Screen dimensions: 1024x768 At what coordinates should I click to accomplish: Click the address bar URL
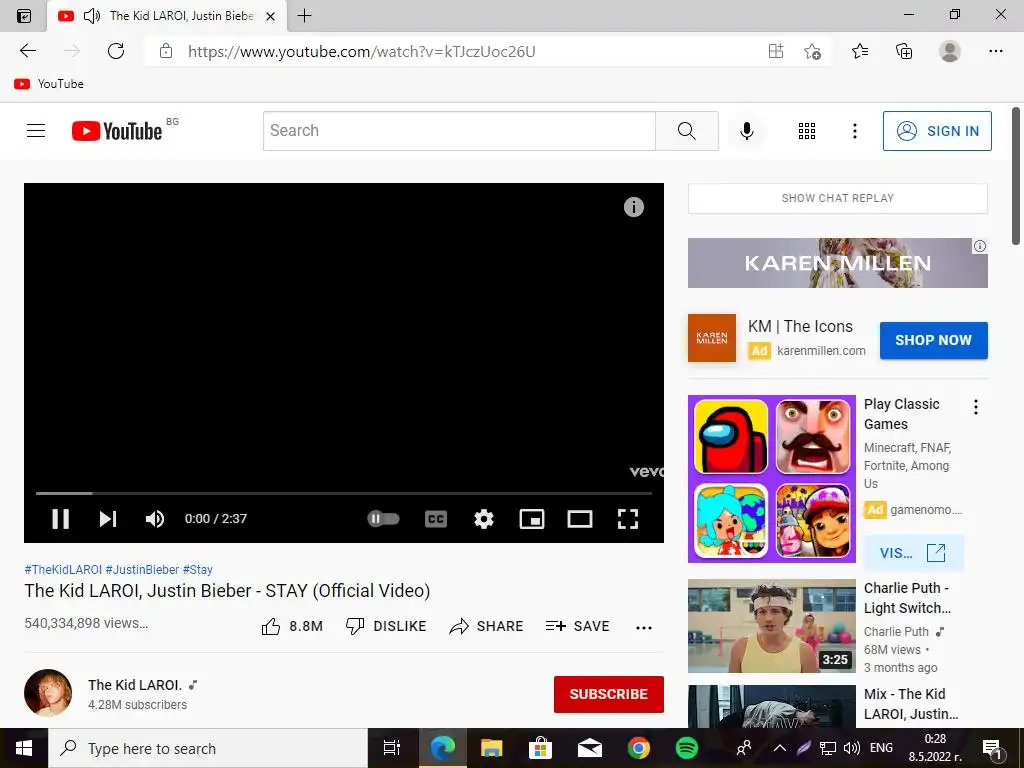(362, 52)
